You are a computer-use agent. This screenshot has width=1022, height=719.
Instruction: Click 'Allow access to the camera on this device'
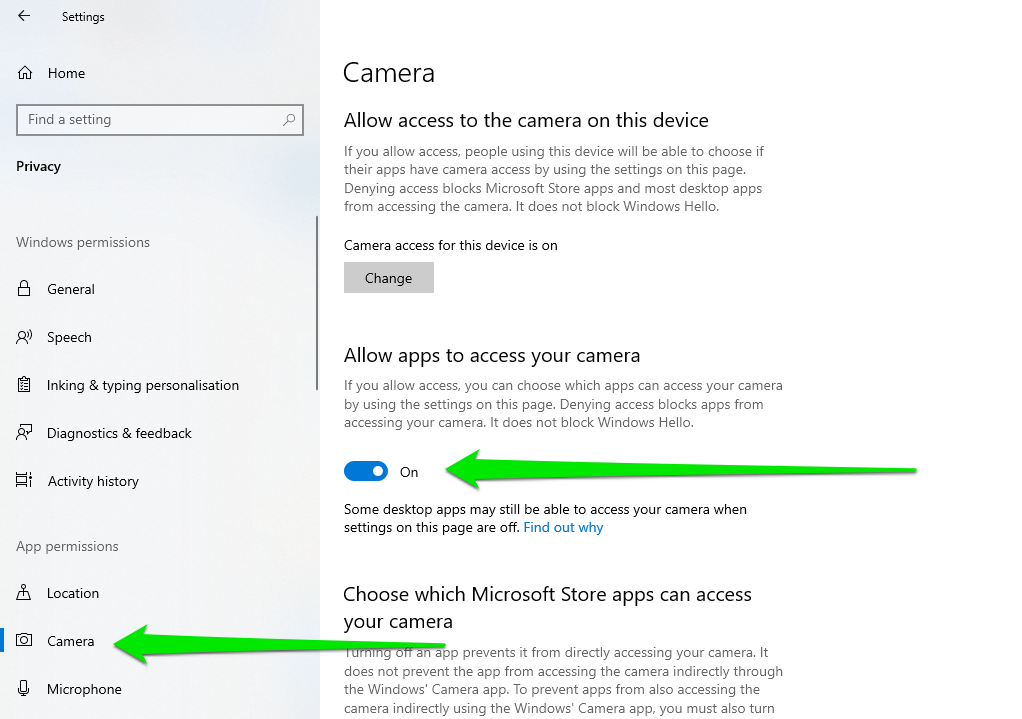tap(526, 120)
